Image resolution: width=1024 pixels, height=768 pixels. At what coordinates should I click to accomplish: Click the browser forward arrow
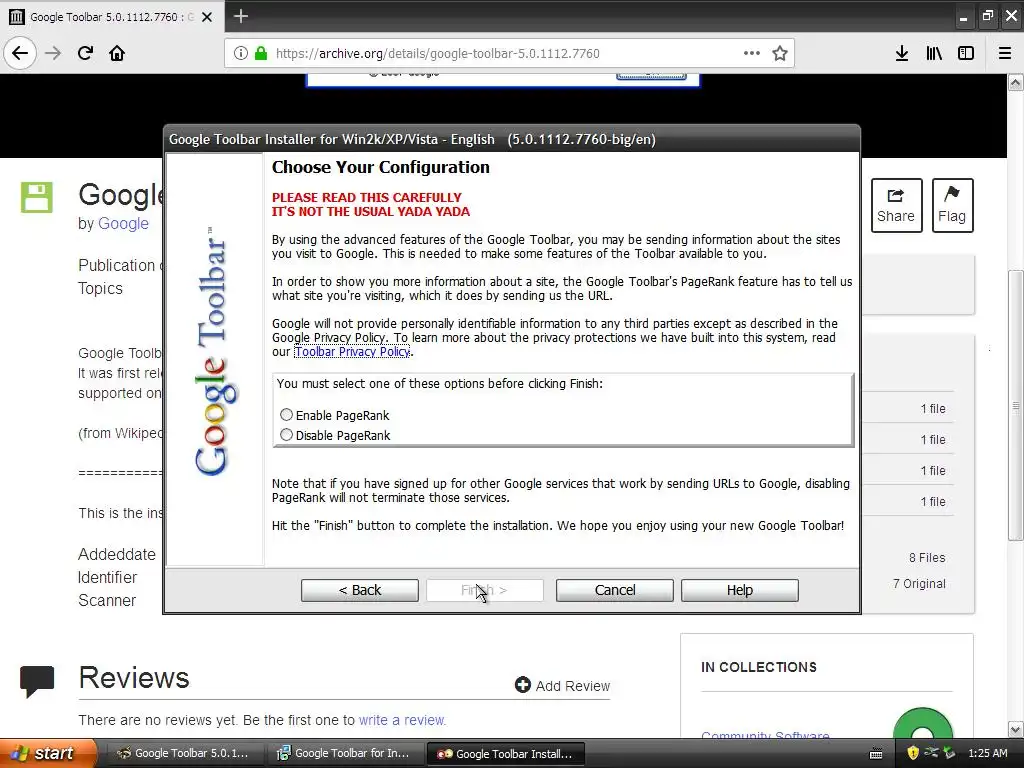(54, 53)
